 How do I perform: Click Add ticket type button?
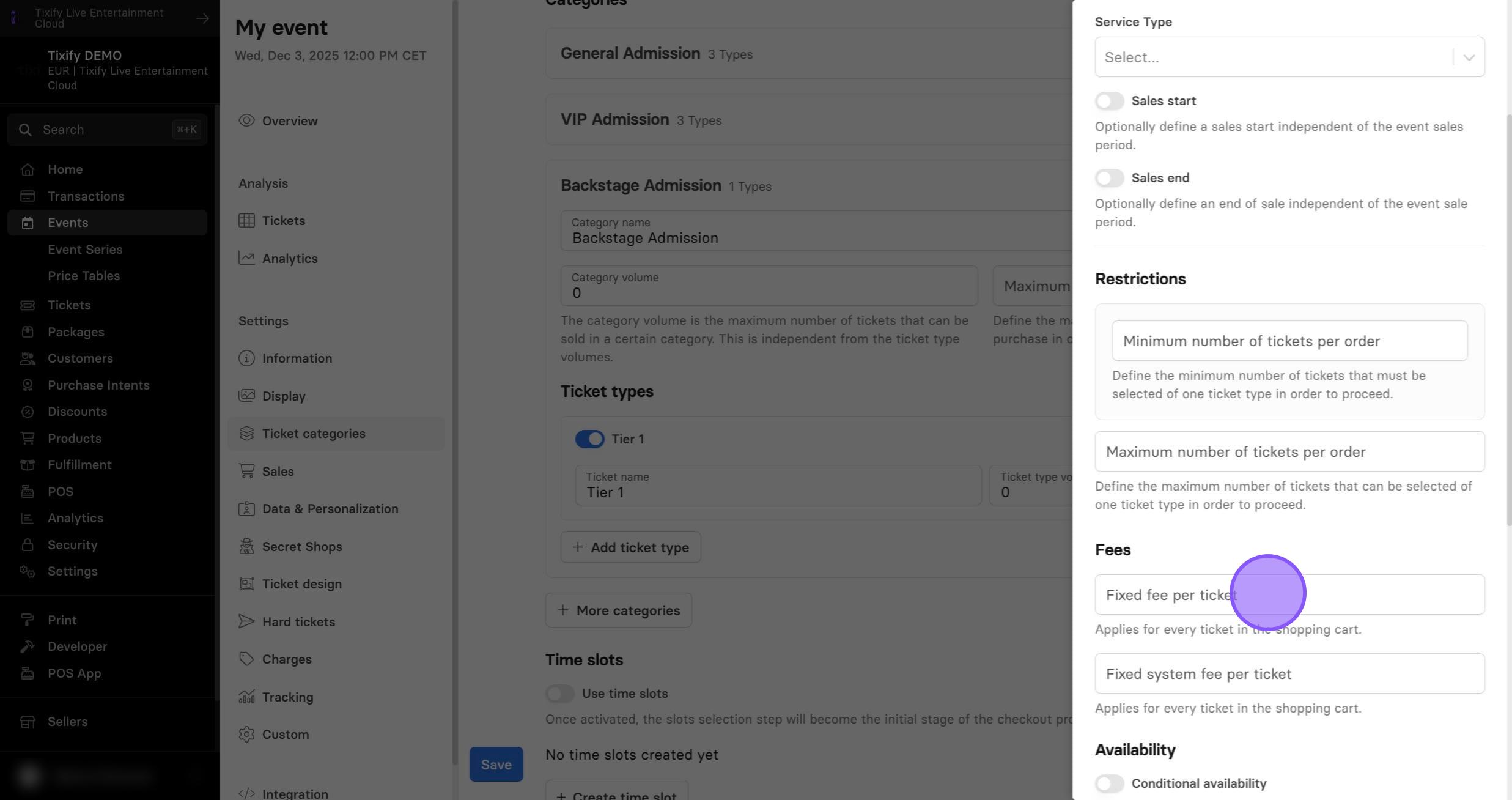click(630, 547)
